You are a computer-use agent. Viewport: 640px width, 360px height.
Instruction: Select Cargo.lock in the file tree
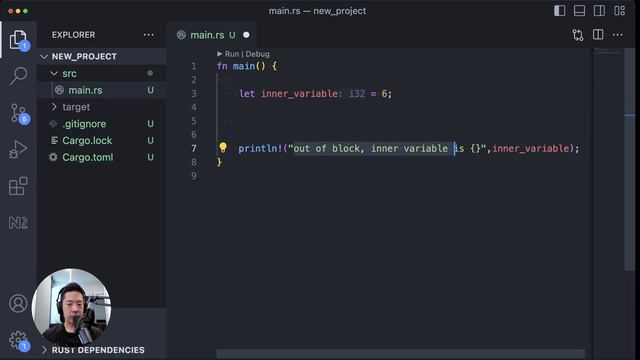(87, 140)
